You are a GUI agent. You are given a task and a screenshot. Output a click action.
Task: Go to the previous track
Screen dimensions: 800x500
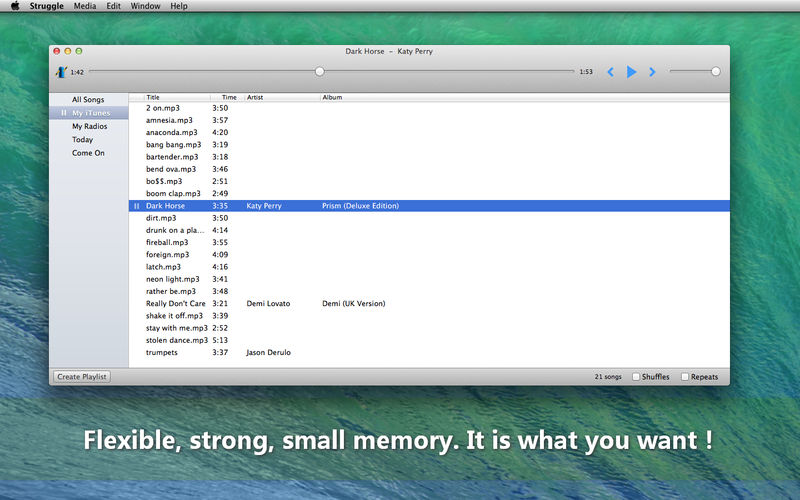(x=610, y=72)
